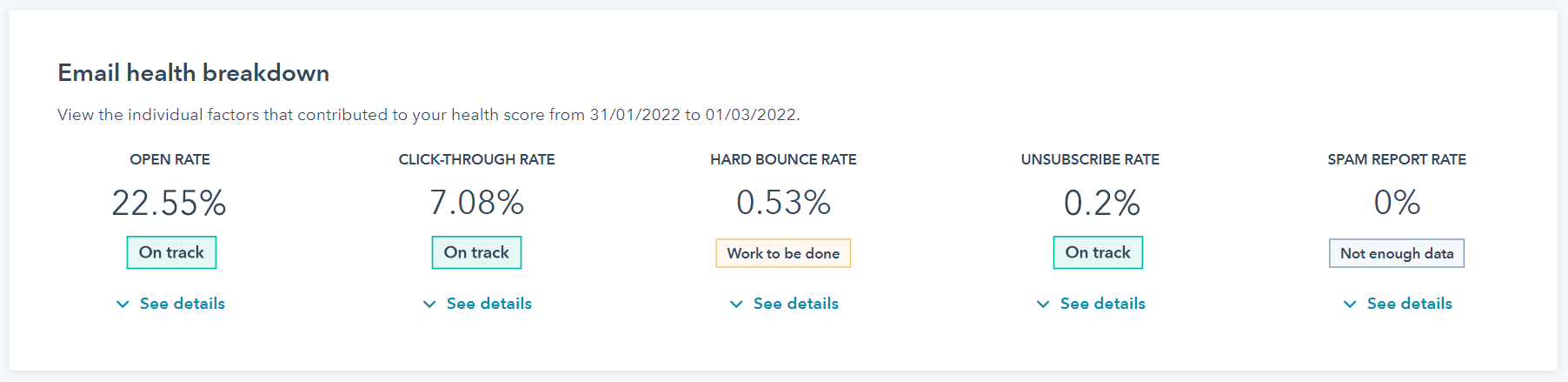Click the On track badge under Click-Through Rate
Image resolution: width=1568 pixels, height=382 pixels.
point(476,252)
